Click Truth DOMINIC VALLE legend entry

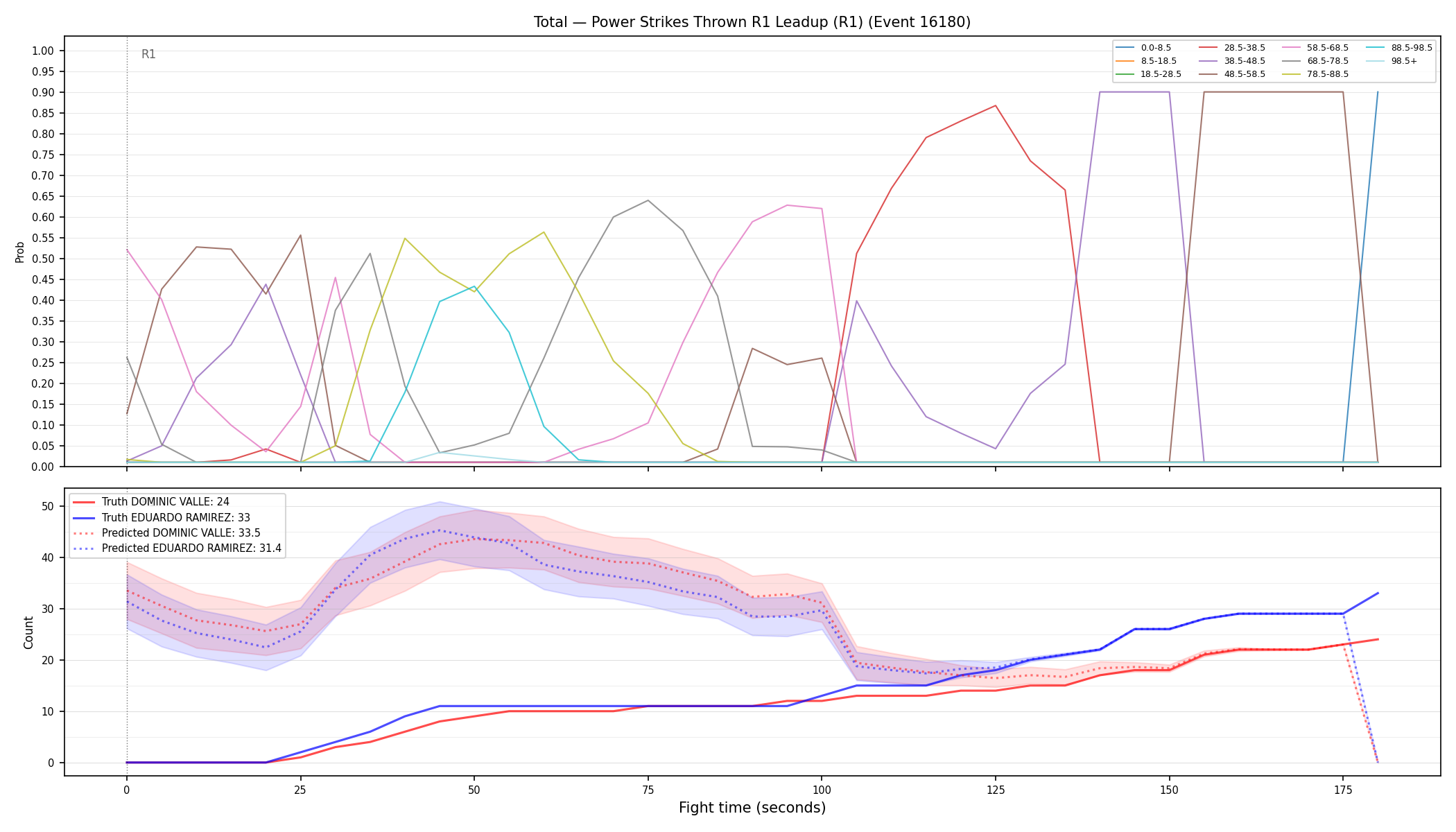click(151, 502)
